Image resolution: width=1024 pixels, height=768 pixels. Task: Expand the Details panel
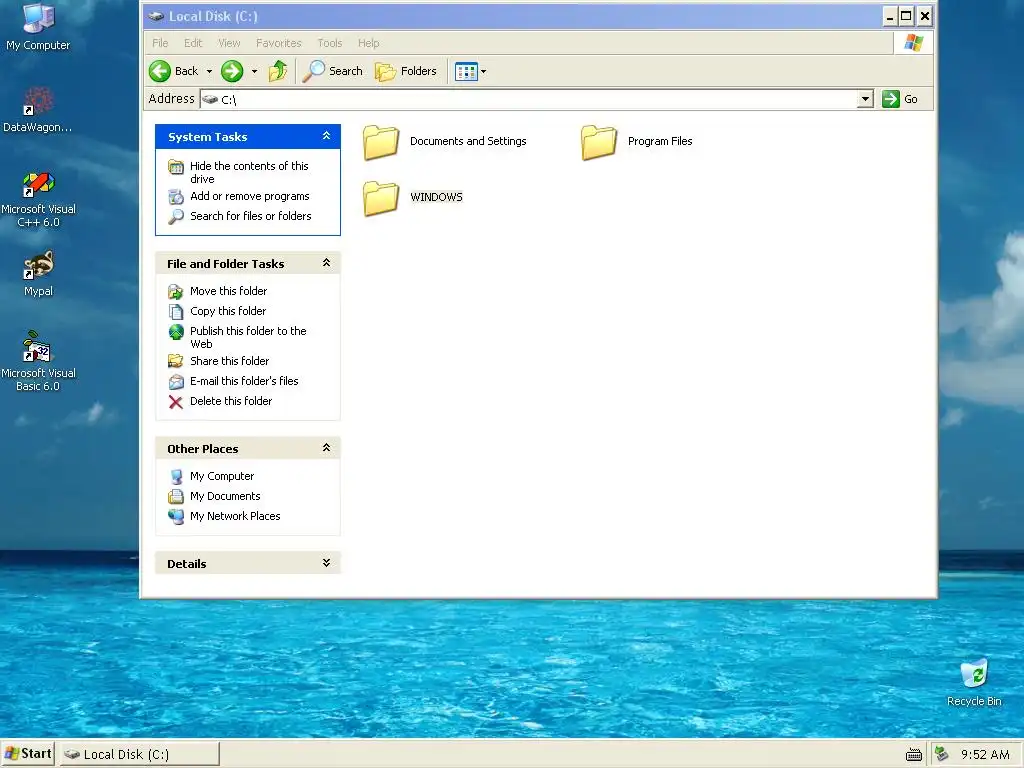coord(327,563)
